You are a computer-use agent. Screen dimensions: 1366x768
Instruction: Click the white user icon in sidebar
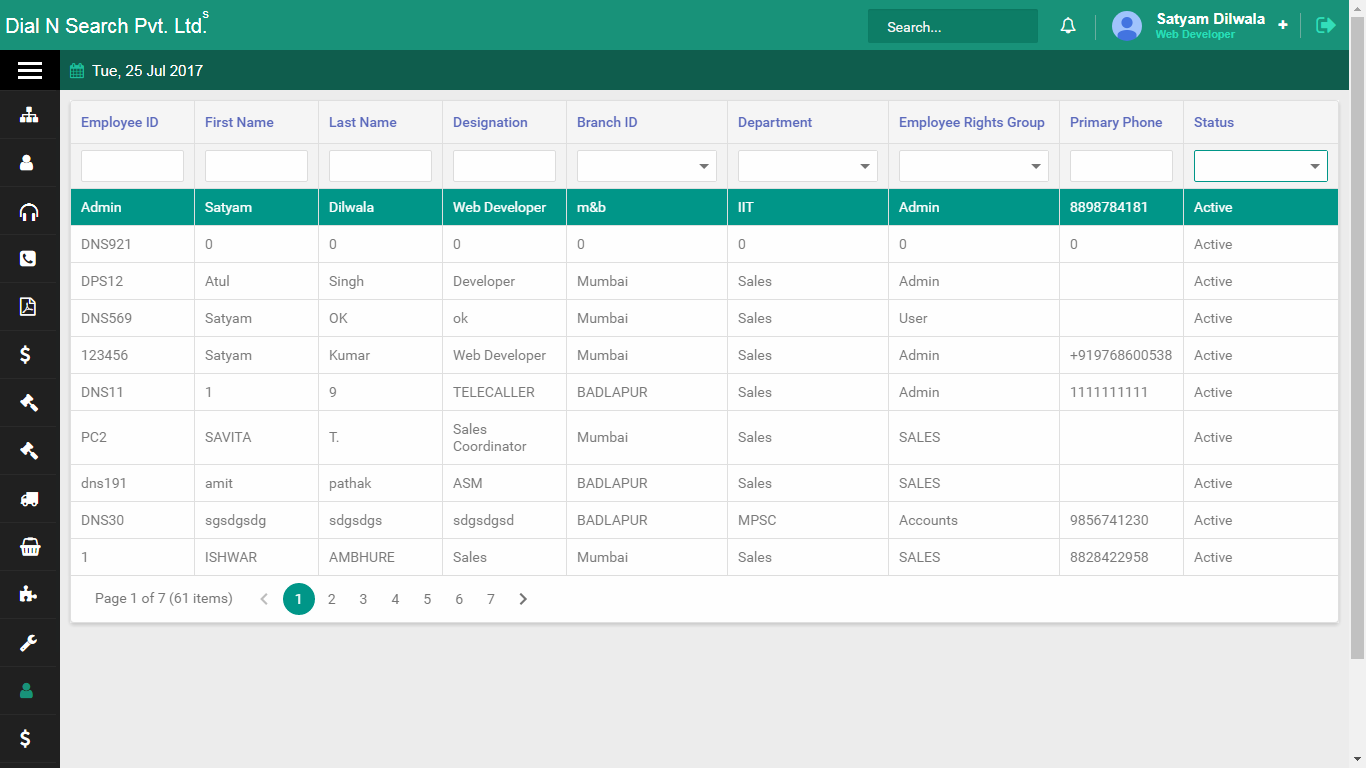click(28, 162)
